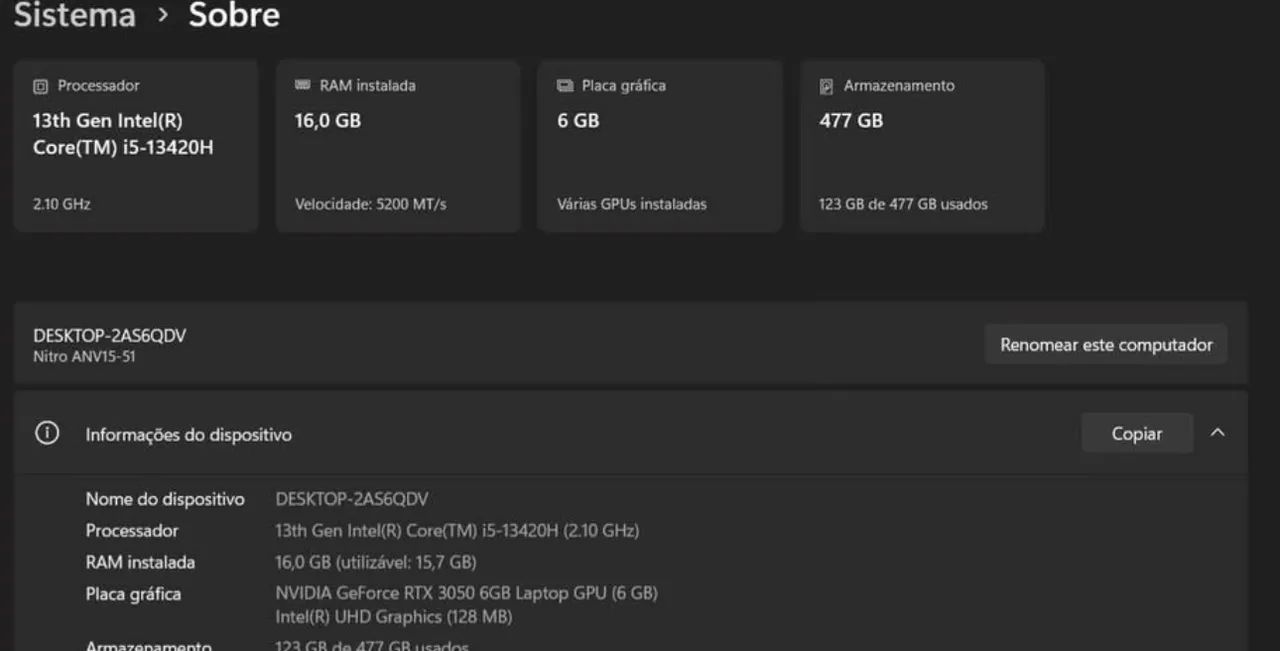Screen dimensions: 1280x651
Task: Select 16,0 GB (utilizável: 15,7 GB) value
Action: 376,563
